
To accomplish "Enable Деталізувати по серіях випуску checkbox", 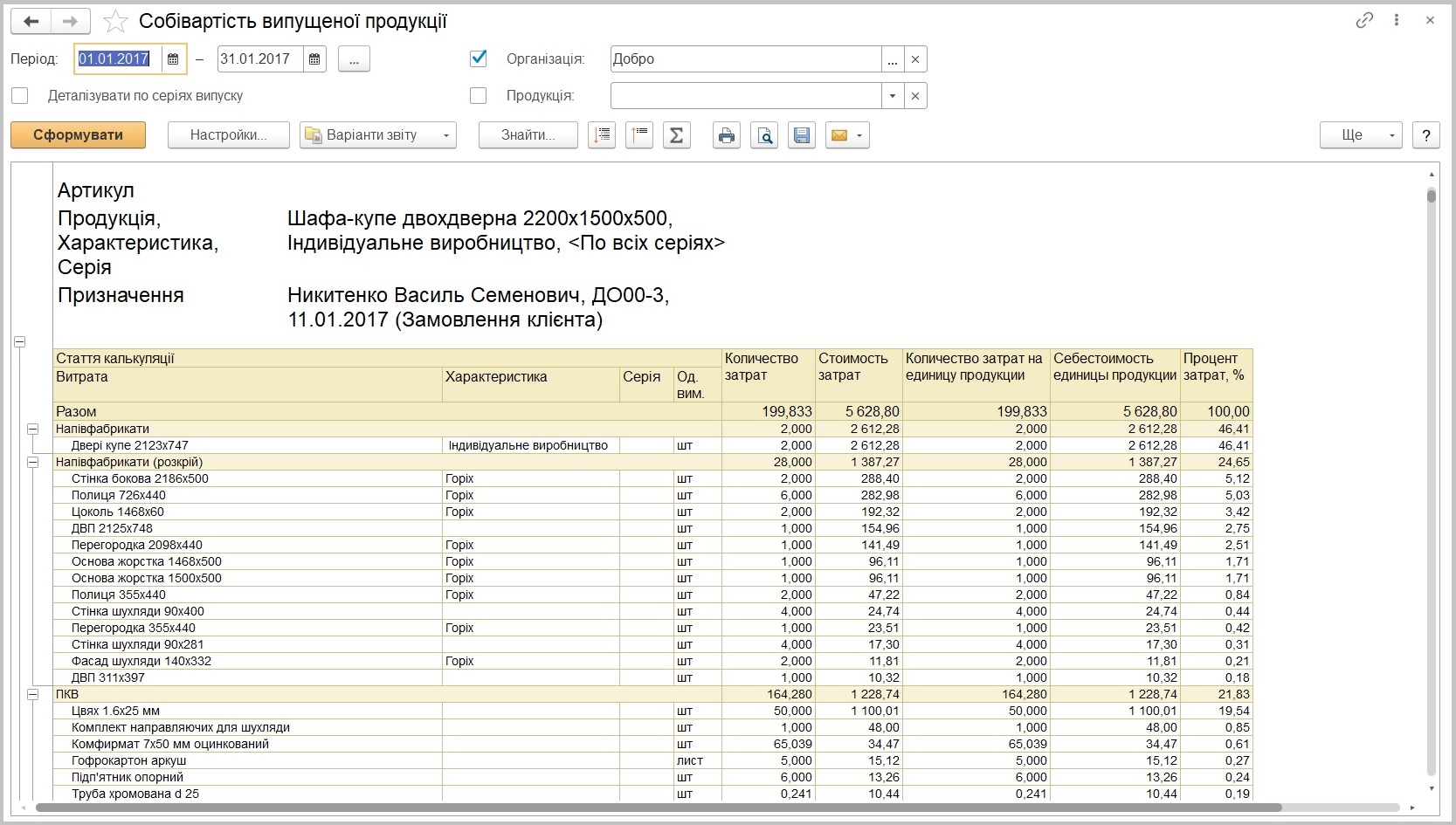I will (20, 95).
